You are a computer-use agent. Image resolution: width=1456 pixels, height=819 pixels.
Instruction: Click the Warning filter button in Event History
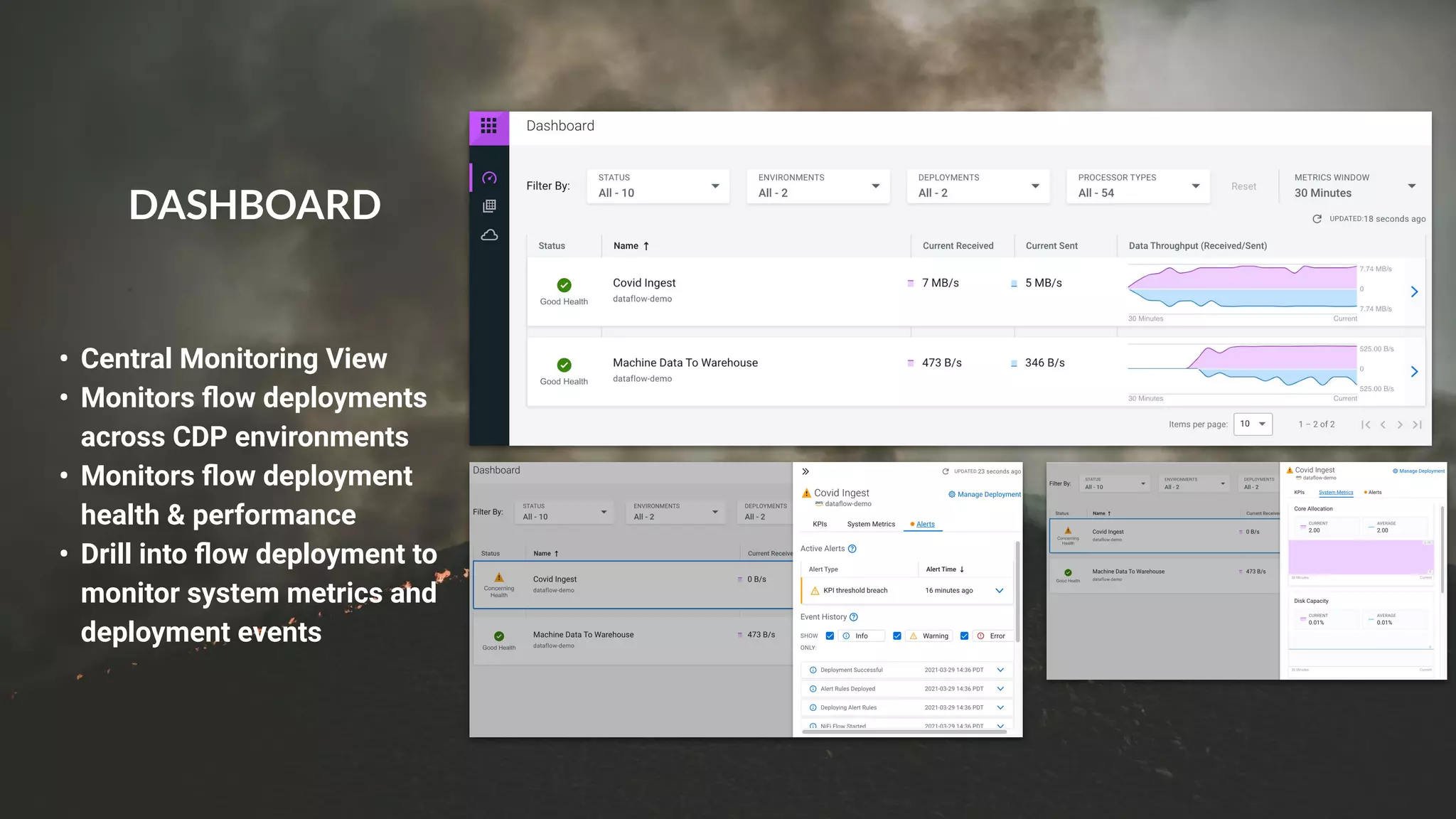928,636
